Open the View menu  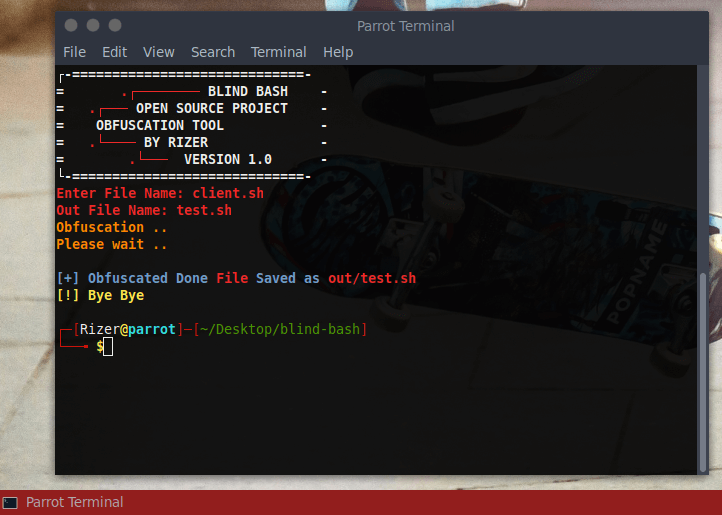(158, 52)
